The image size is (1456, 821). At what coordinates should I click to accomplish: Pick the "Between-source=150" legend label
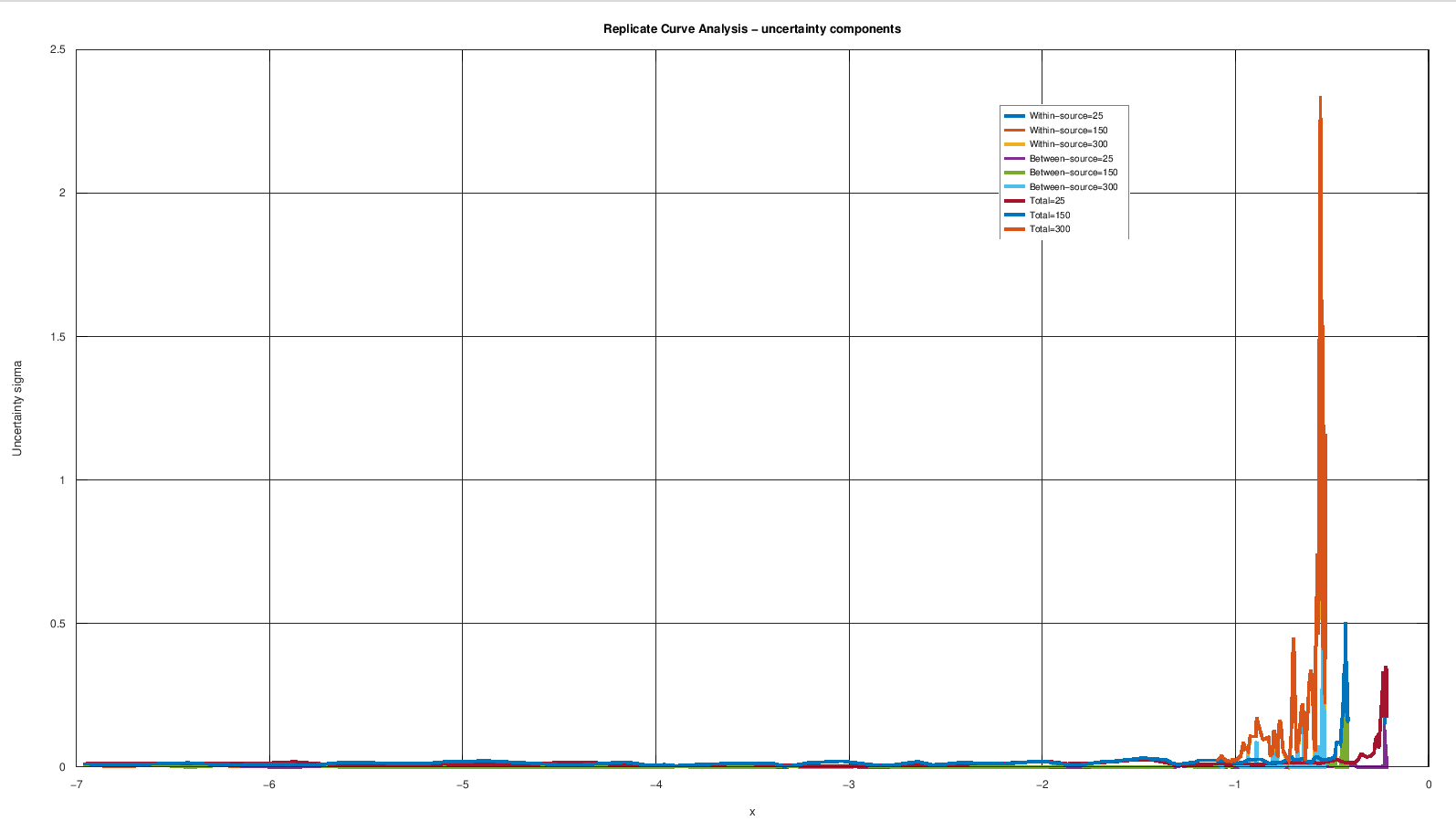point(1074,173)
